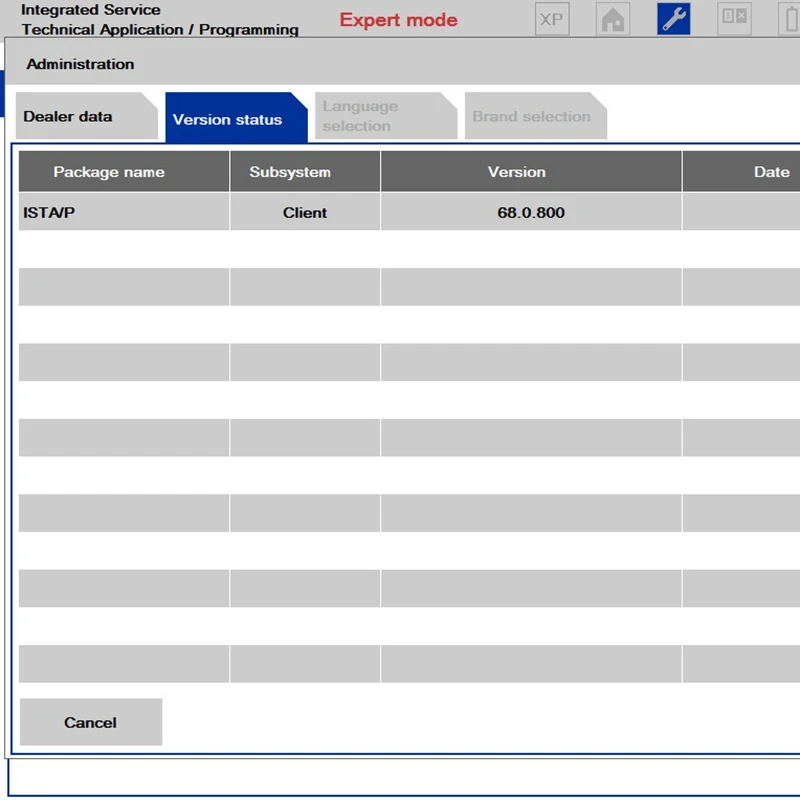Click the Version column header
Viewport: 800px width, 800px height.
point(531,171)
